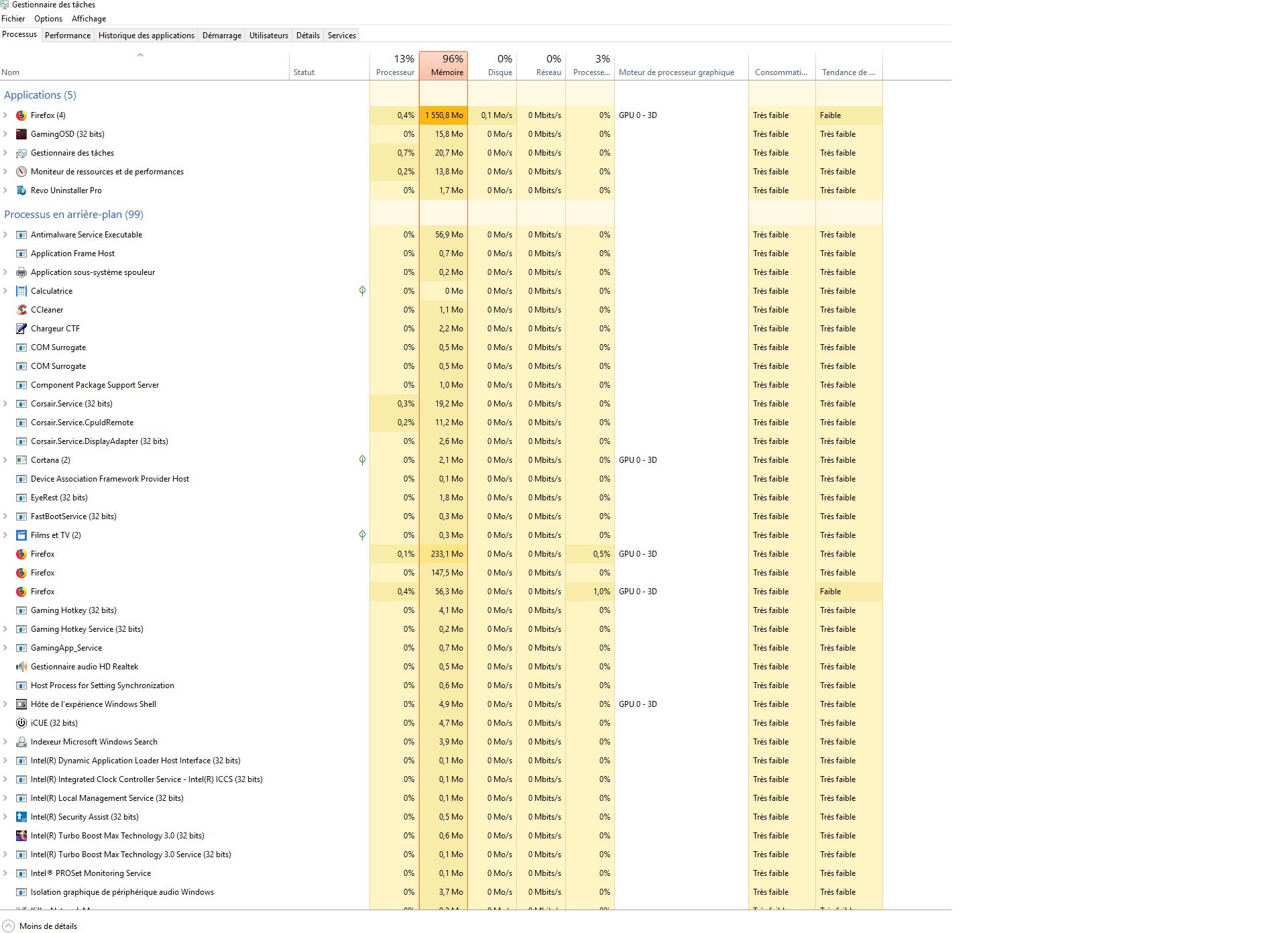Image resolution: width=1288 pixels, height=933 pixels.
Task: Open the Démarrage tab
Action: [221, 36]
